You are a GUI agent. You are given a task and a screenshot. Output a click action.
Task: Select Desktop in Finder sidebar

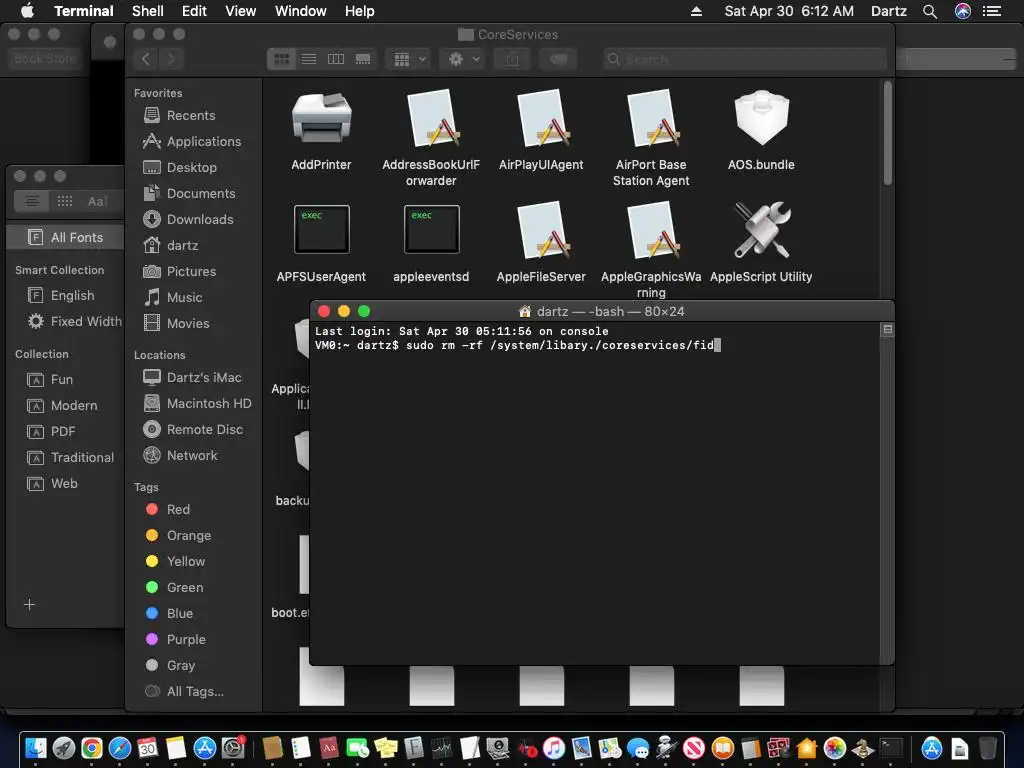pyautogui.click(x=180, y=168)
